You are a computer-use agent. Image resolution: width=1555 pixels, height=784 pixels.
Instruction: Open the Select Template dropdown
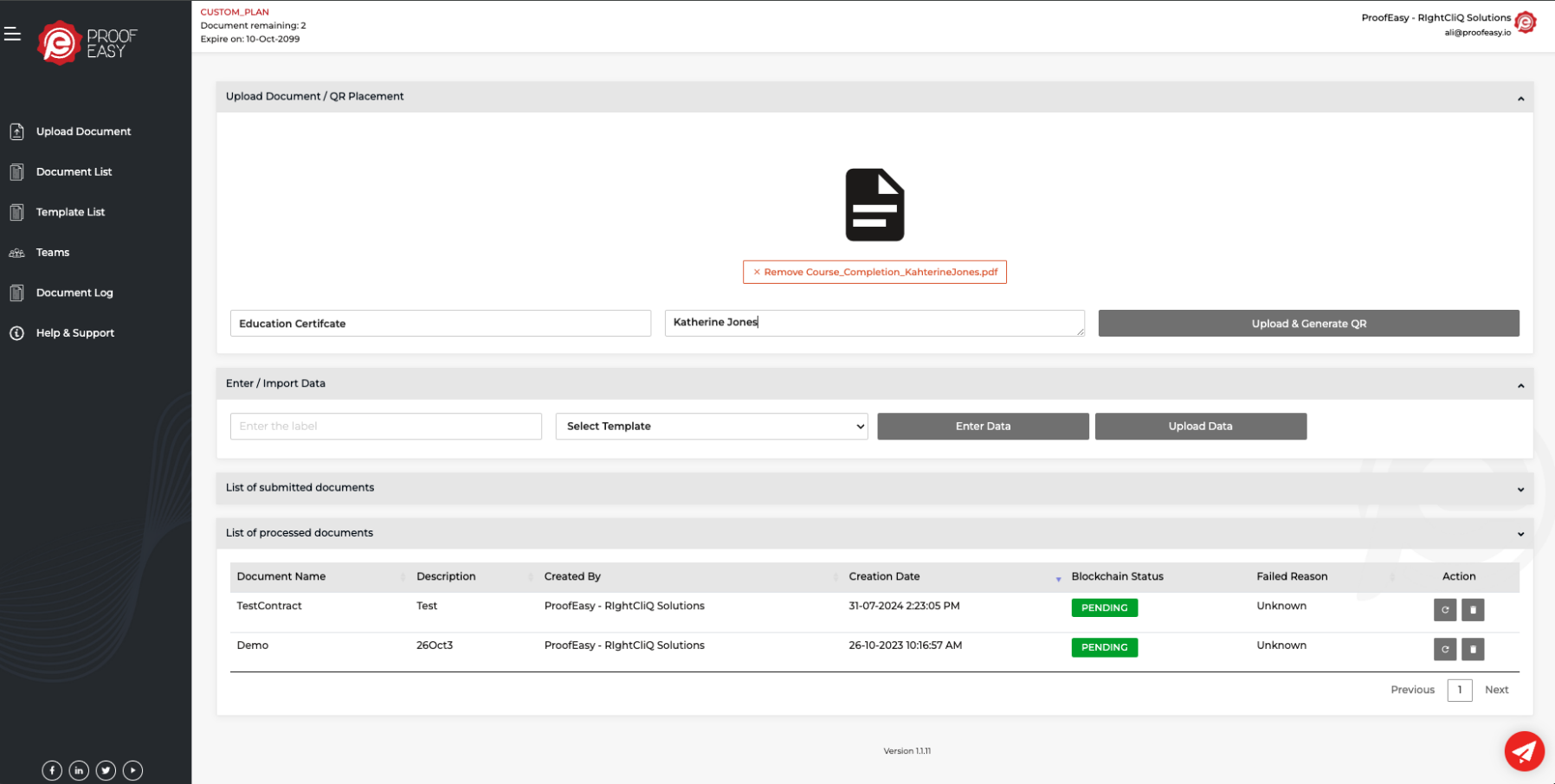pyautogui.click(x=712, y=427)
